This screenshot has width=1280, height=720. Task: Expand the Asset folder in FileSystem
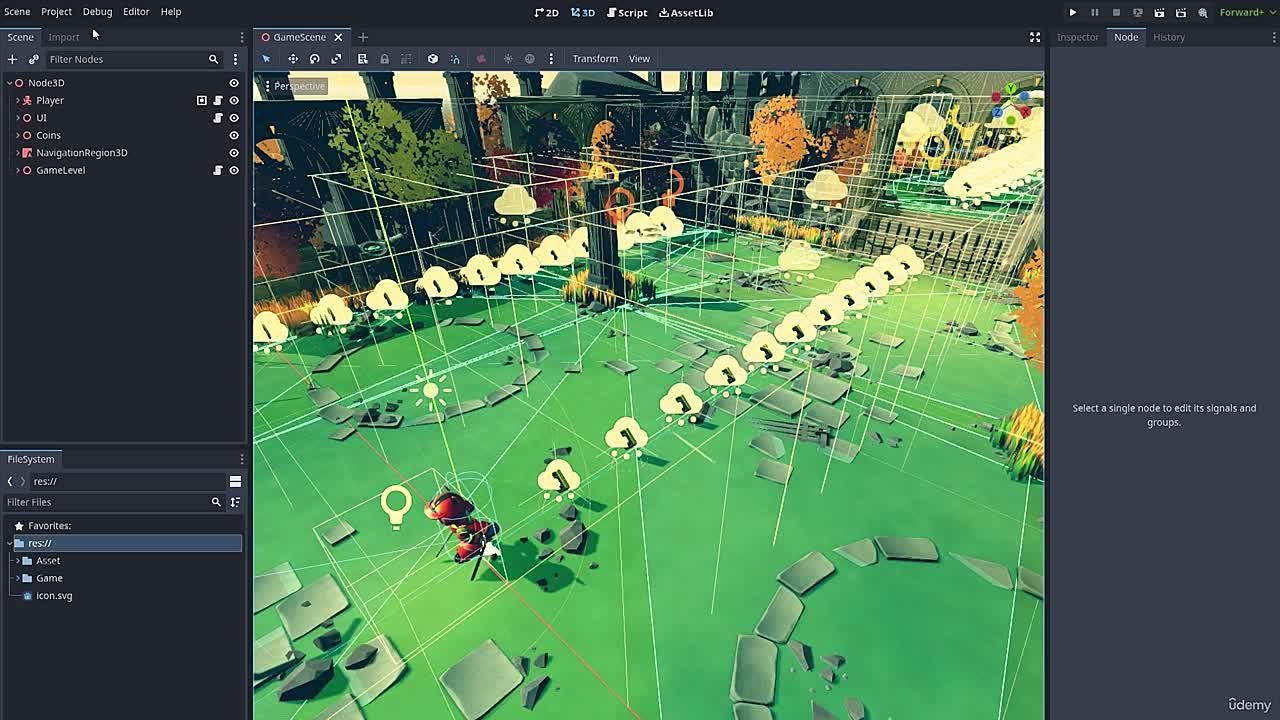click(18, 561)
